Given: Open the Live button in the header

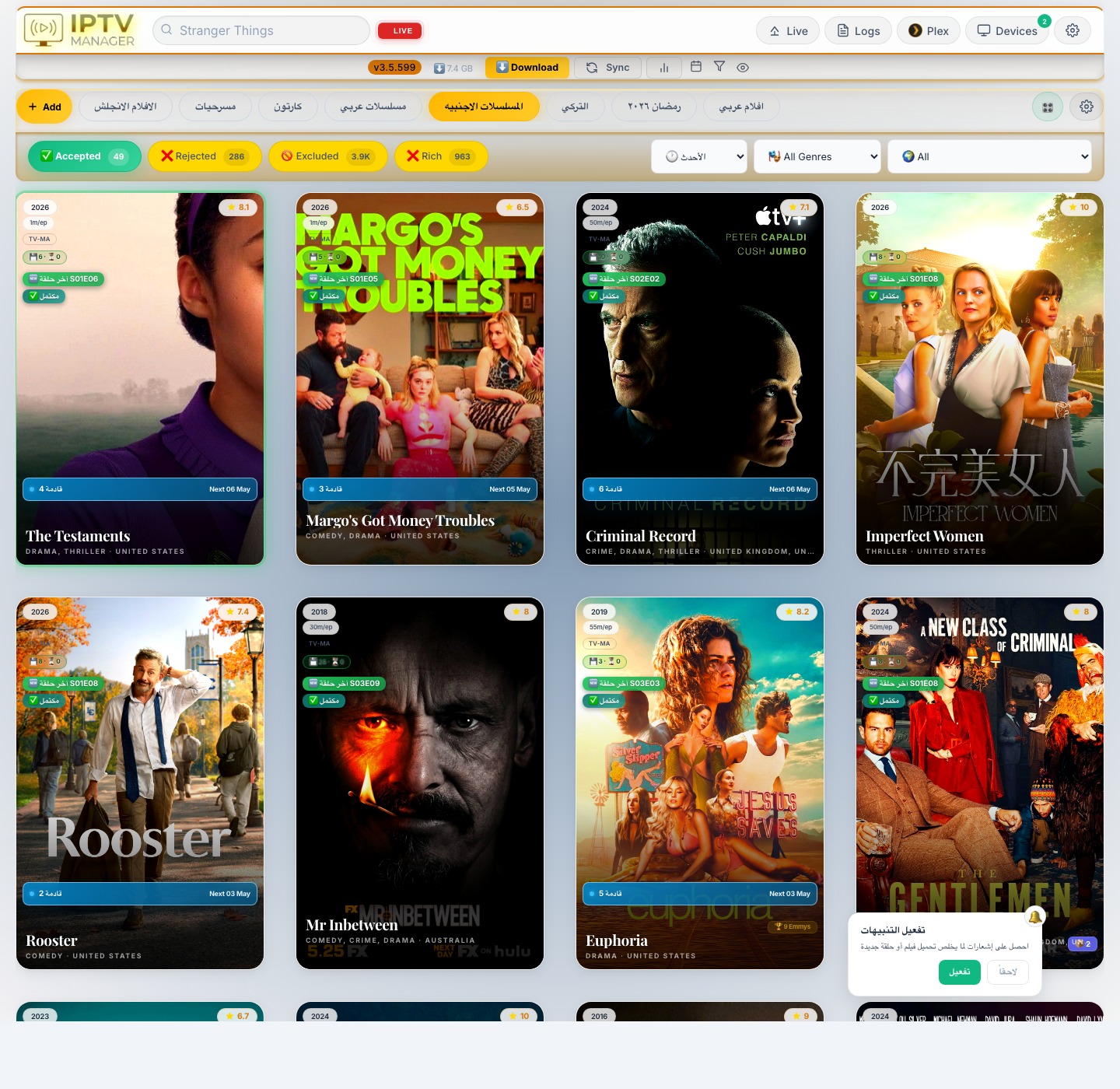Looking at the screenshot, I should 788,30.
